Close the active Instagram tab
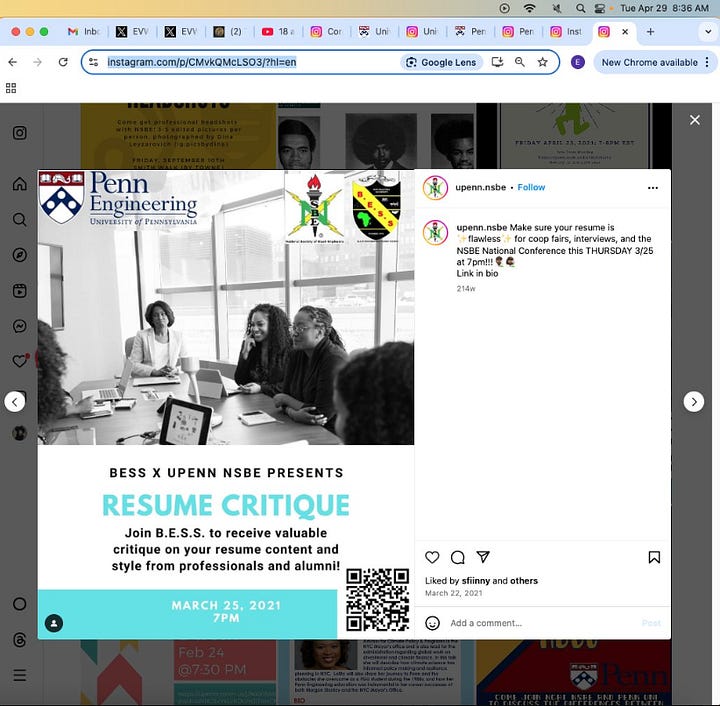The image size is (720, 706). click(x=625, y=32)
